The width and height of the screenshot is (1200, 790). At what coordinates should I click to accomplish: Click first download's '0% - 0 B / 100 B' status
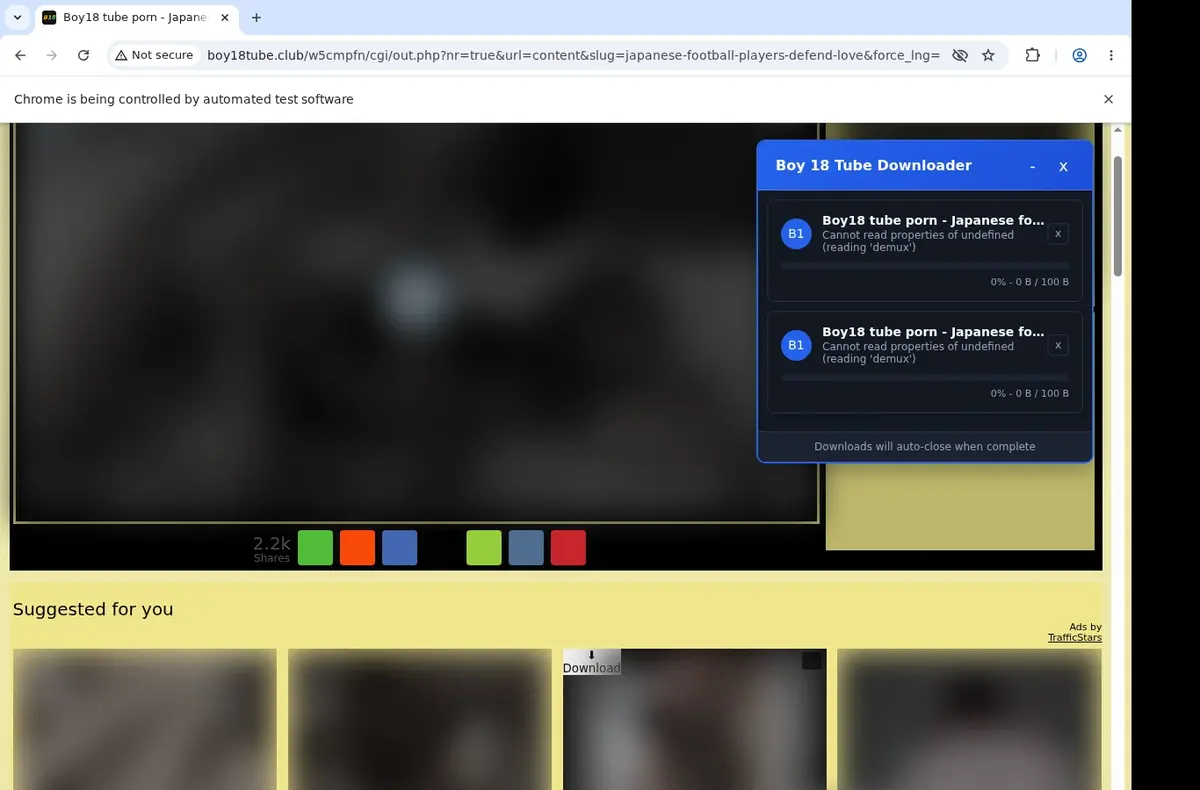1030,282
